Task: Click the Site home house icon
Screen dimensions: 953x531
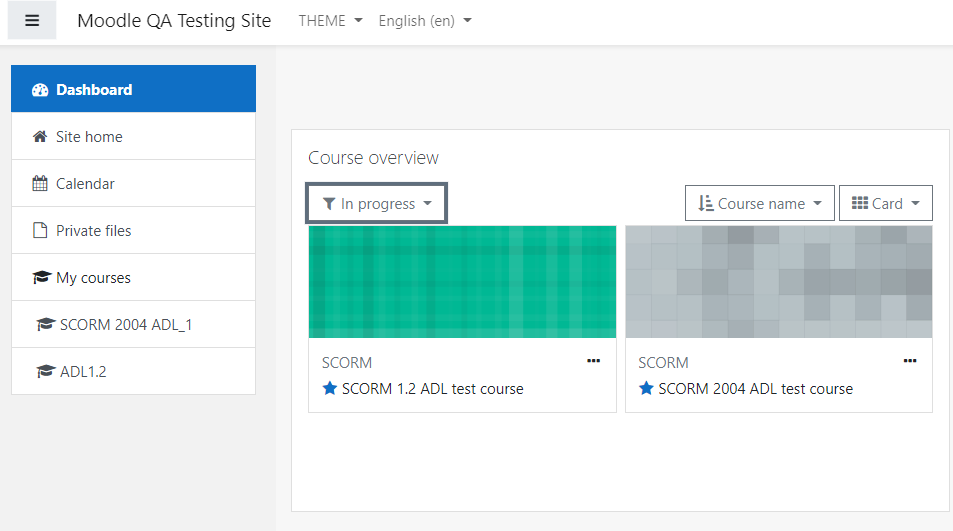Action: pyautogui.click(x=40, y=137)
